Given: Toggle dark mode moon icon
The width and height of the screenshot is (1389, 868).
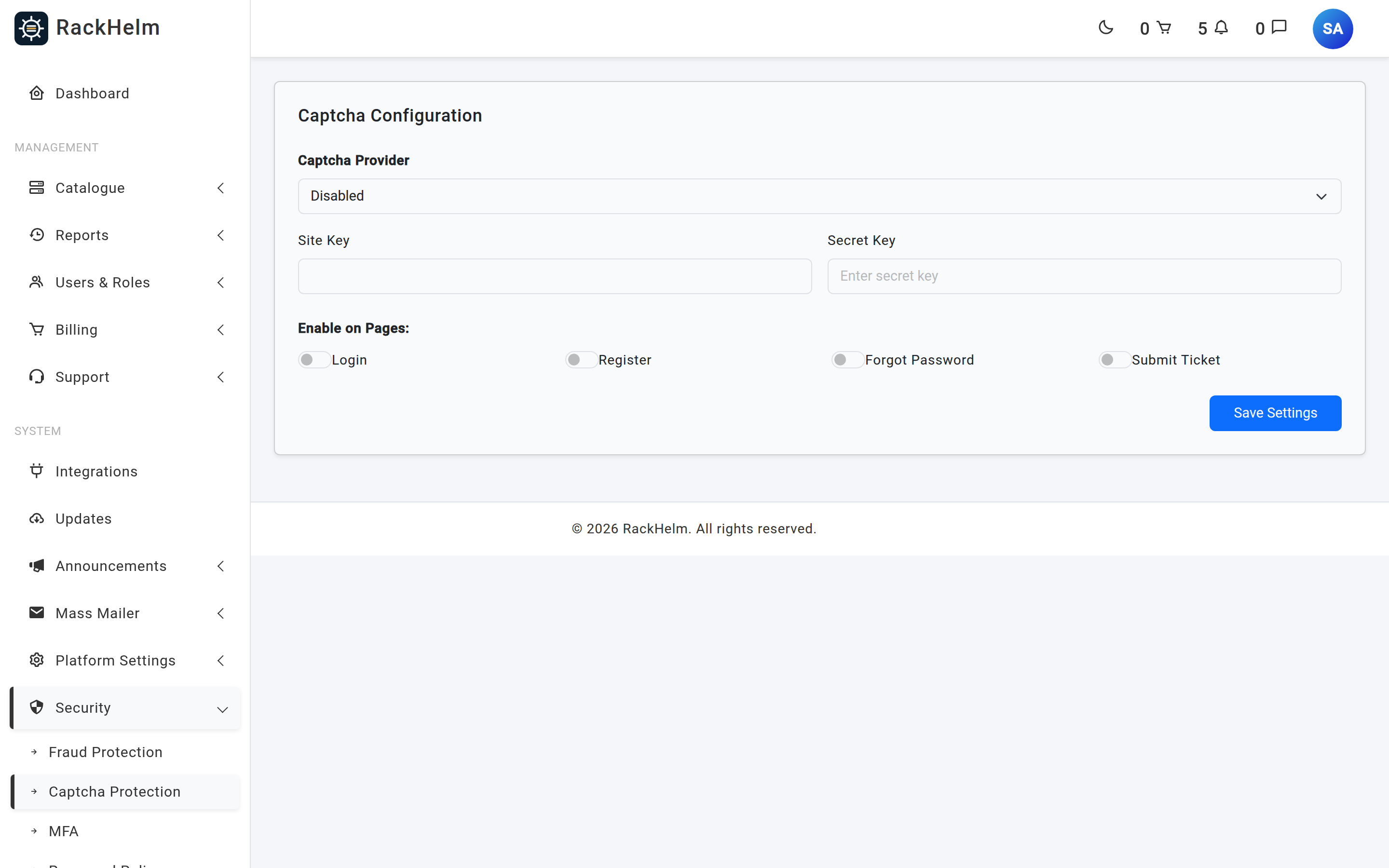Looking at the screenshot, I should click(1105, 27).
